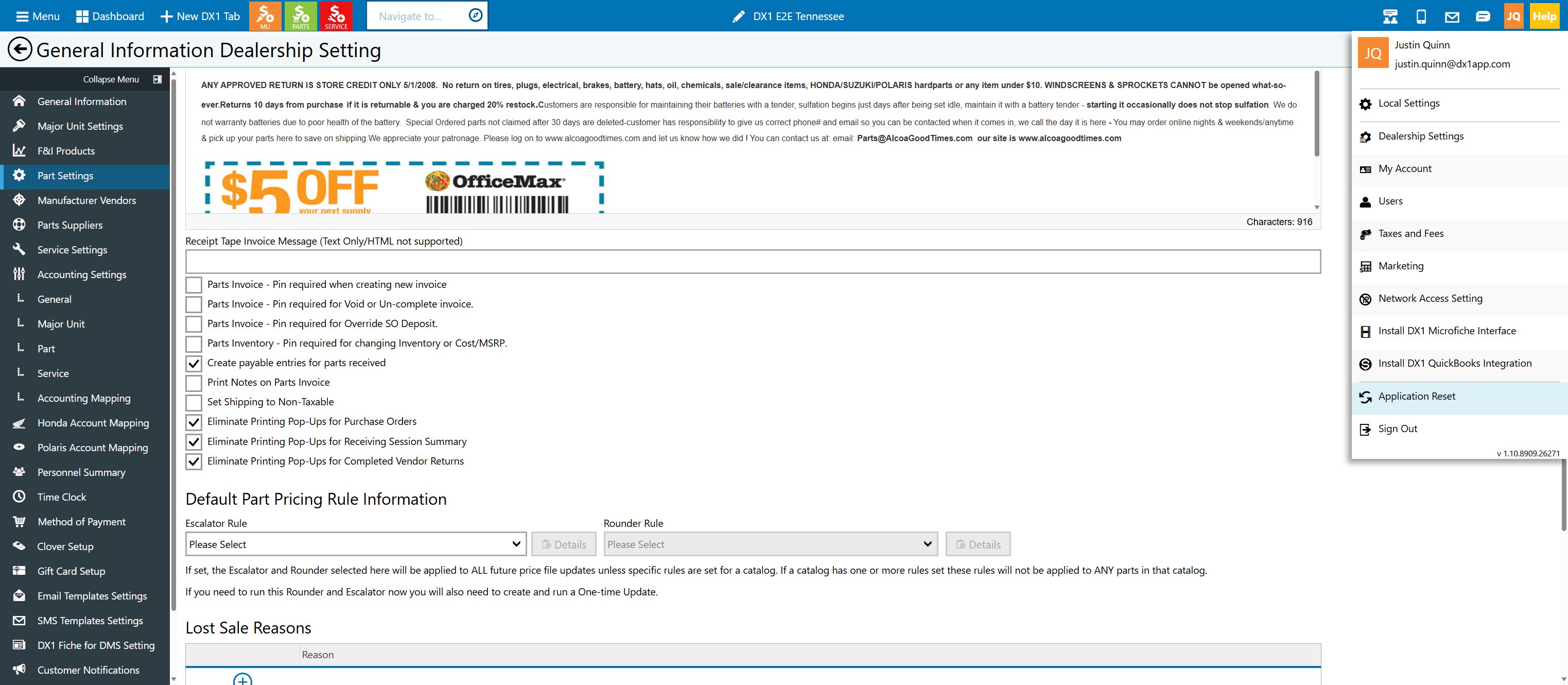This screenshot has width=1568, height=685.
Task: Click the compass icon in Navigate box
Action: tap(475, 15)
